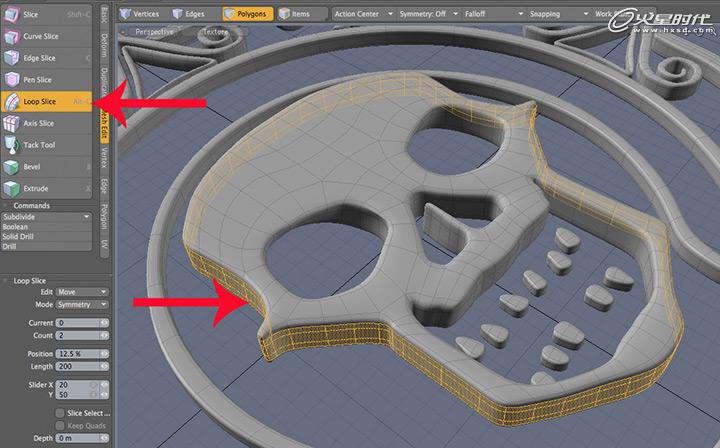Screen dimensions: 720x448
Task: Choose the Extrude tool
Action: click(46, 189)
